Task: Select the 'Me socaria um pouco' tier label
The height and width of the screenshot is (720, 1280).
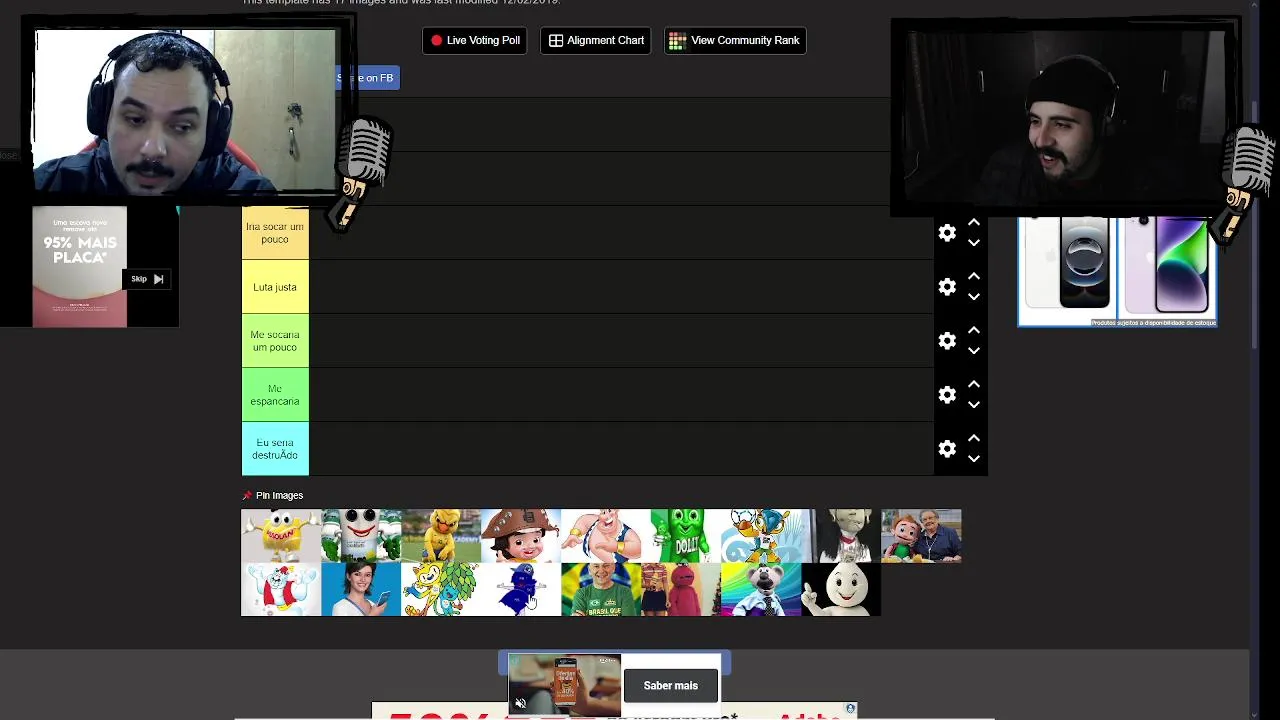Action: click(275, 341)
